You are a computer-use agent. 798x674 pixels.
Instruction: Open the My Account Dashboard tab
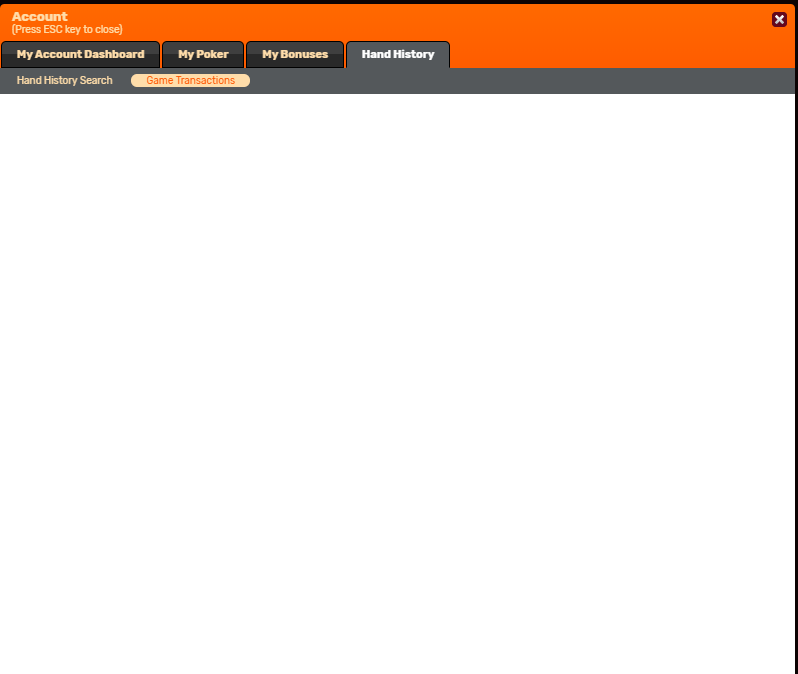click(80, 54)
